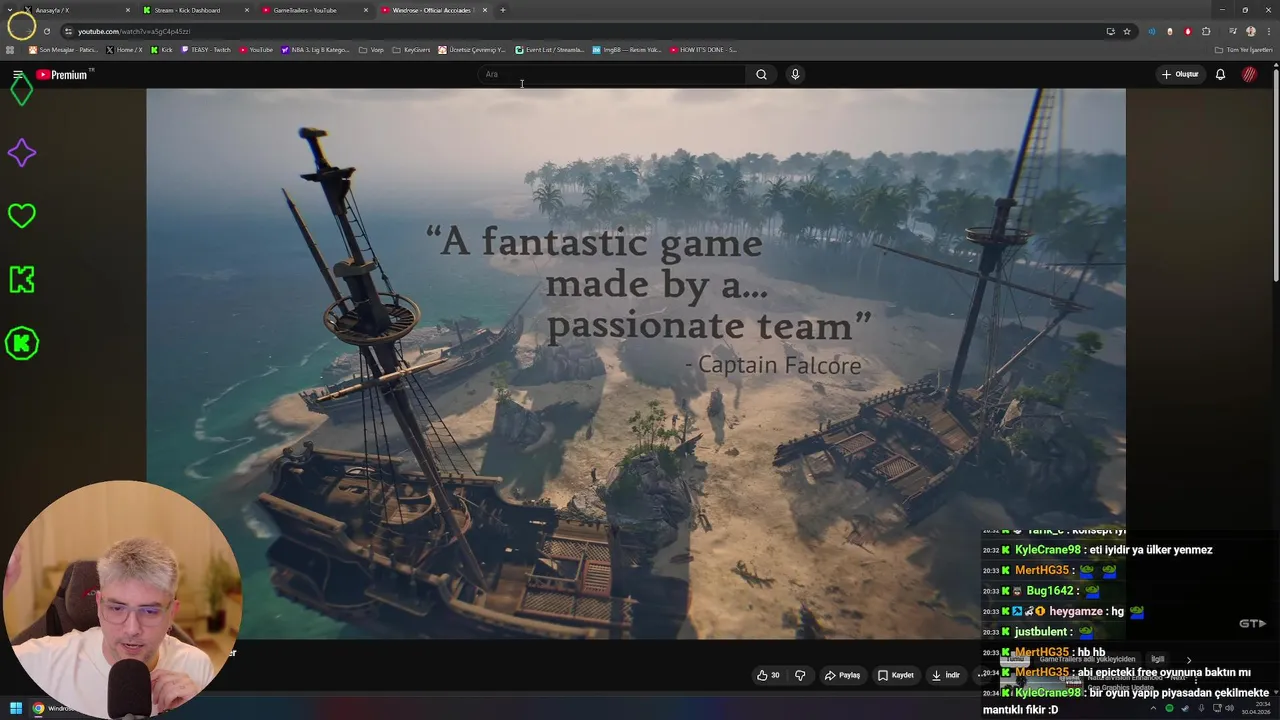Click the Oluştur create button

1180,74
